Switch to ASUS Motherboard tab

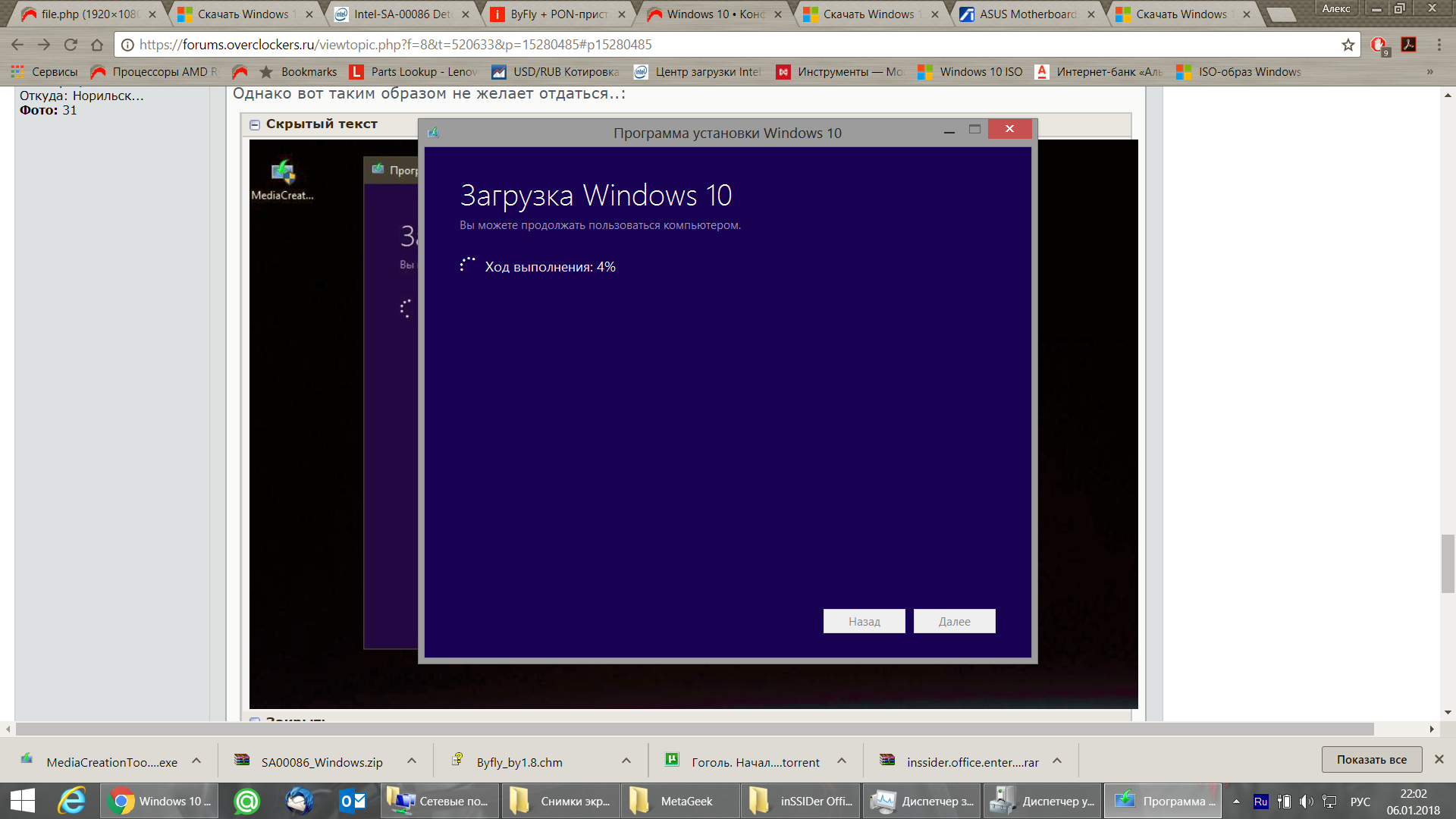pyautogui.click(x=1027, y=14)
